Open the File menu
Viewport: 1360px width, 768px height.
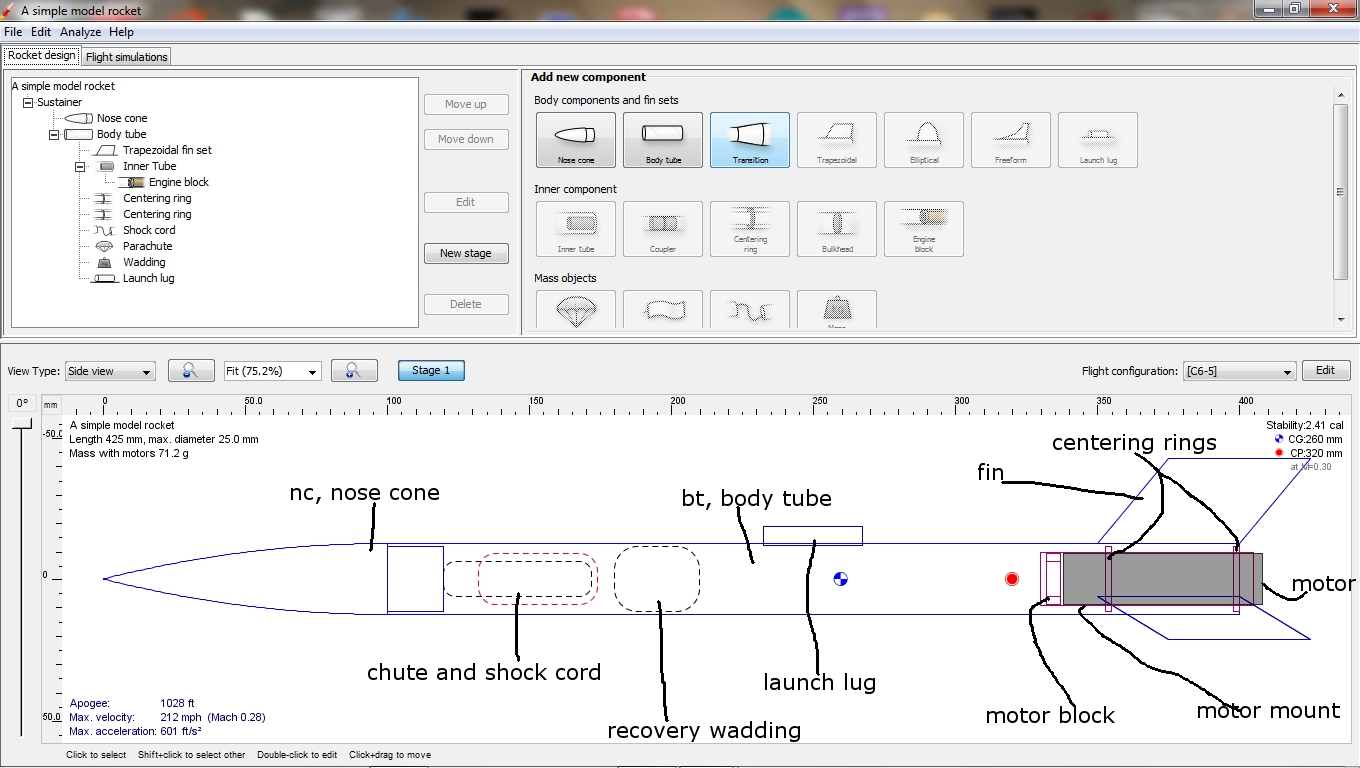[x=13, y=32]
